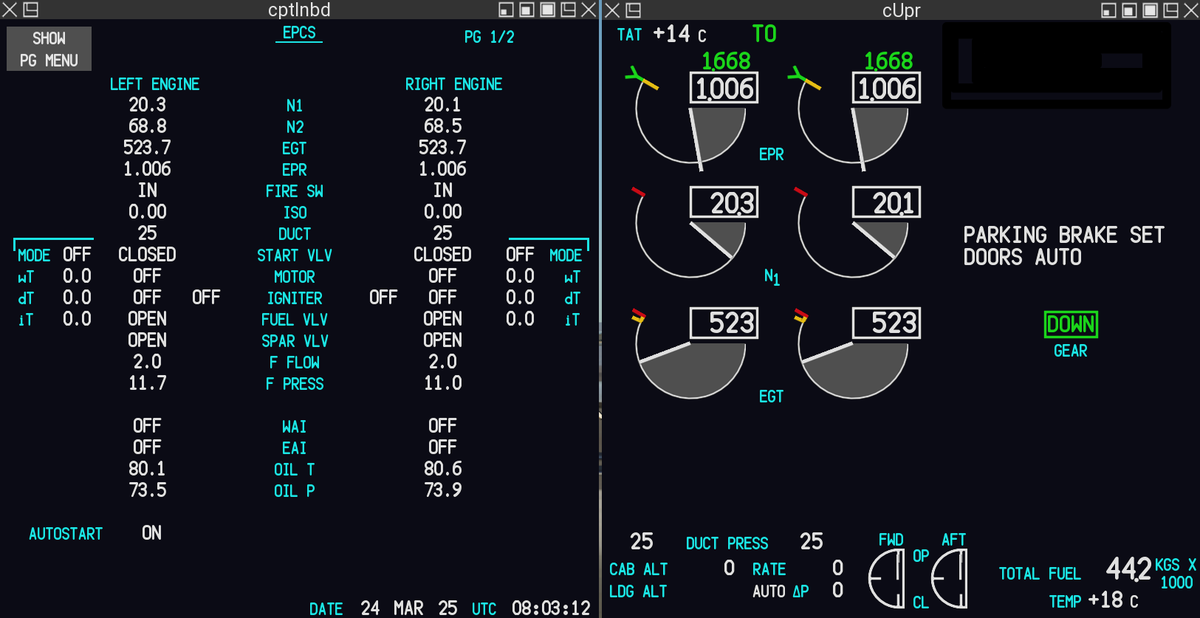Click the left EGT gauge readout 523
The width and height of the screenshot is (1200, 618).
pos(723,322)
